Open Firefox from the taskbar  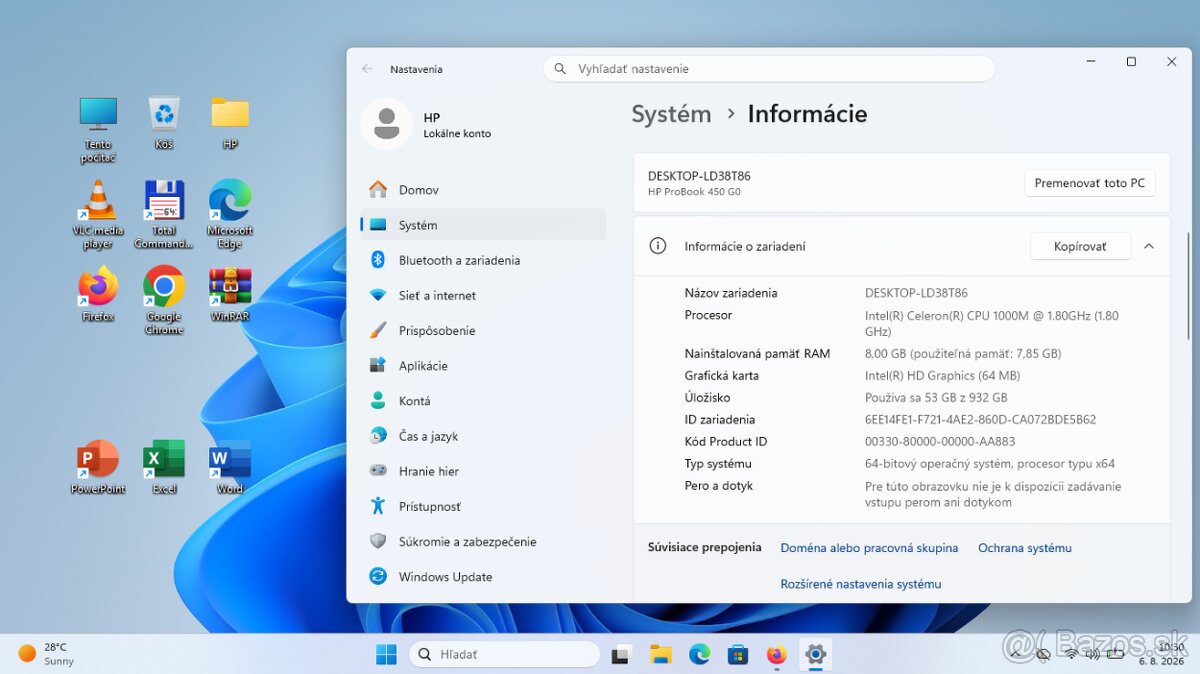tap(777, 655)
